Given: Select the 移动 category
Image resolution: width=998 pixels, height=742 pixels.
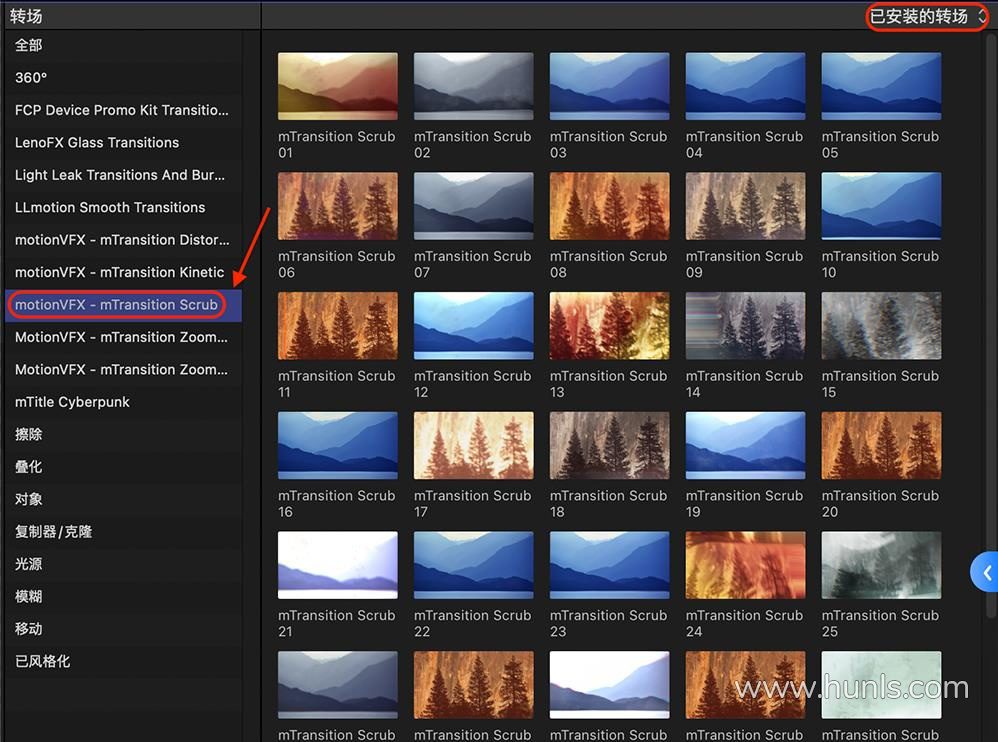Looking at the screenshot, I should tap(123, 629).
